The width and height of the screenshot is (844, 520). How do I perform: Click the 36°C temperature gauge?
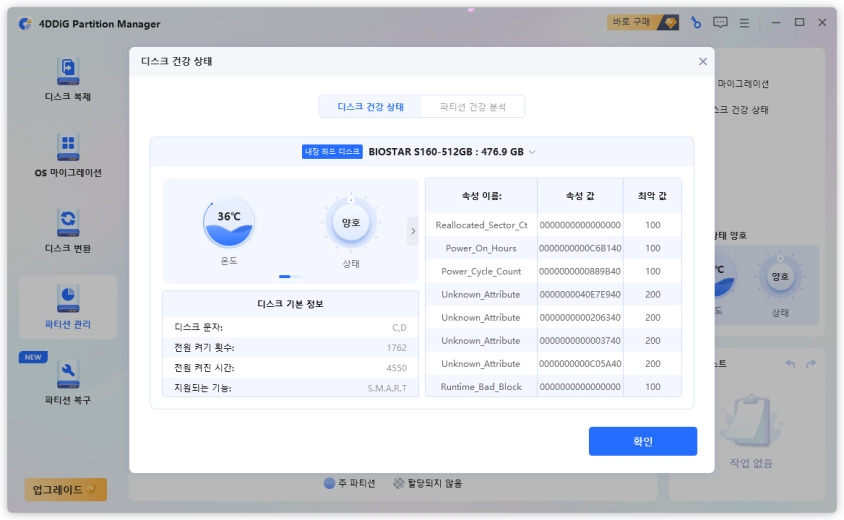pyautogui.click(x=229, y=222)
